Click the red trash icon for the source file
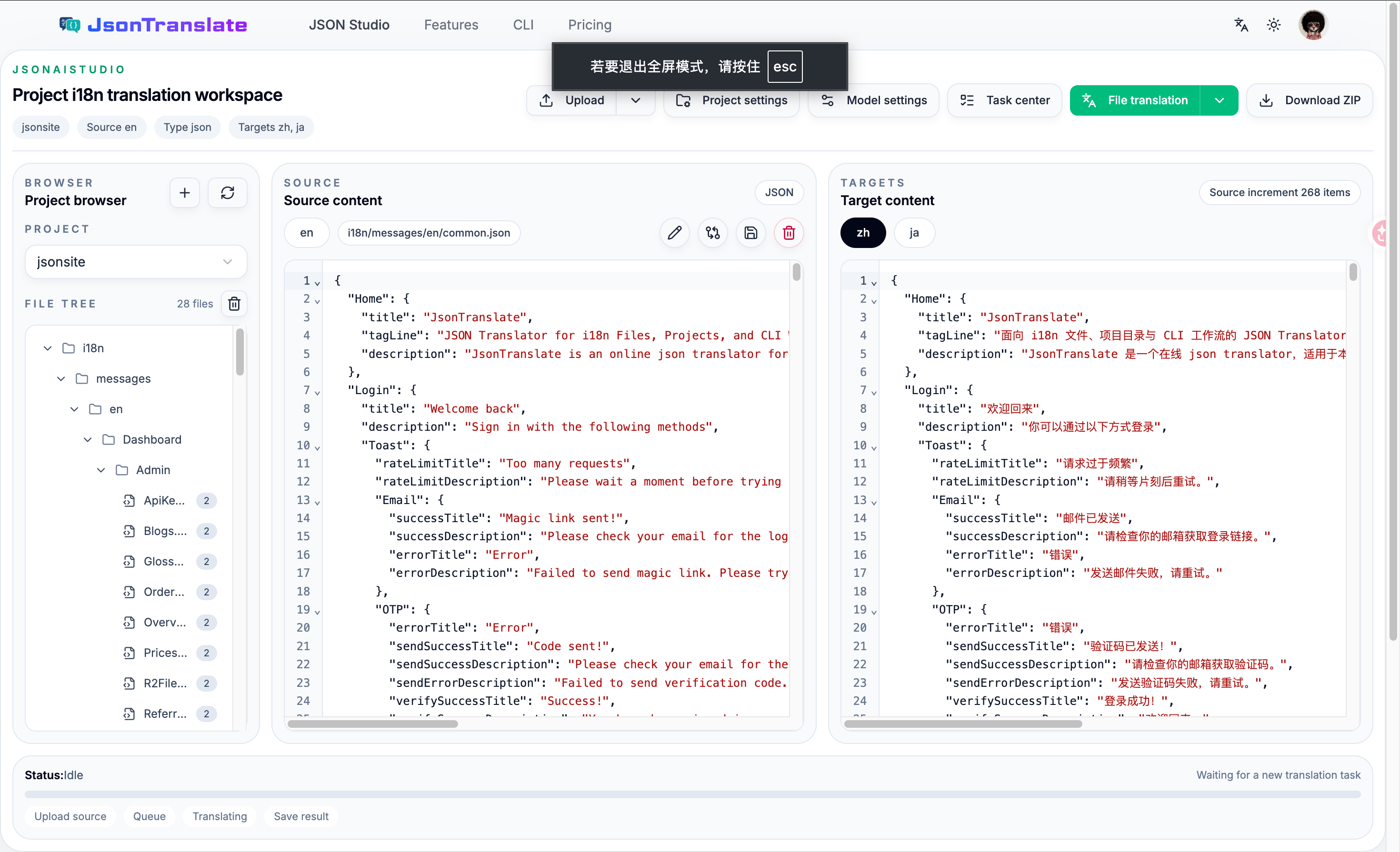The image size is (1400, 852). point(789,233)
